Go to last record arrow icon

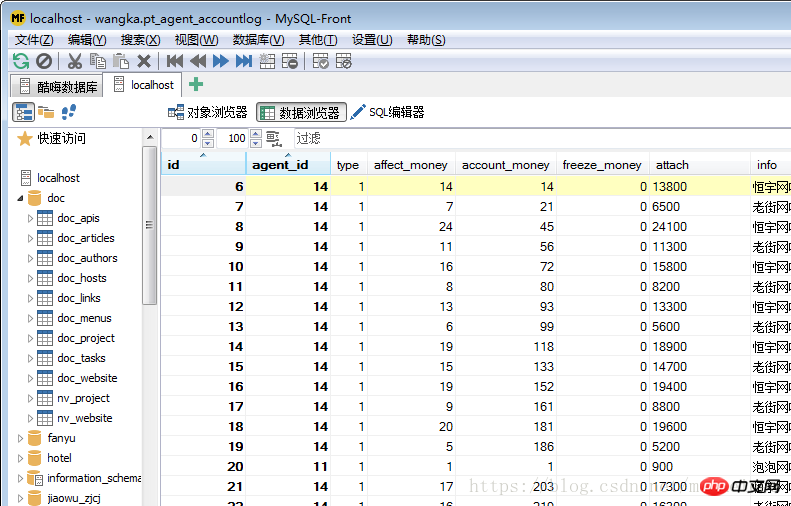click(244, 61)
